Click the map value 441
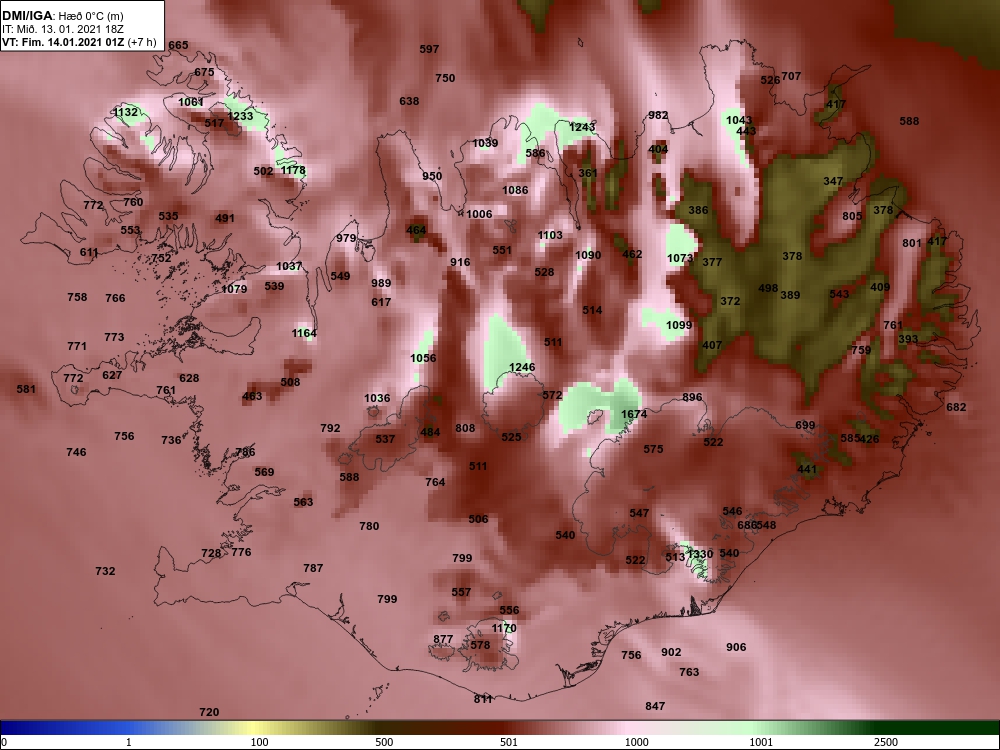 click(807, 469)
